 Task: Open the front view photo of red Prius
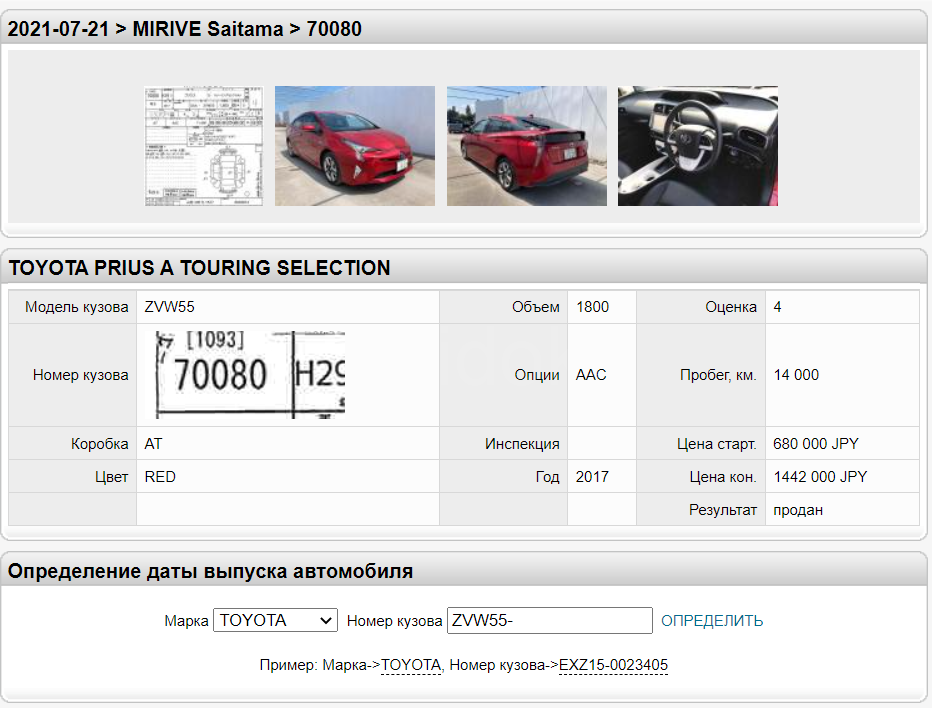tap(355, 146)
